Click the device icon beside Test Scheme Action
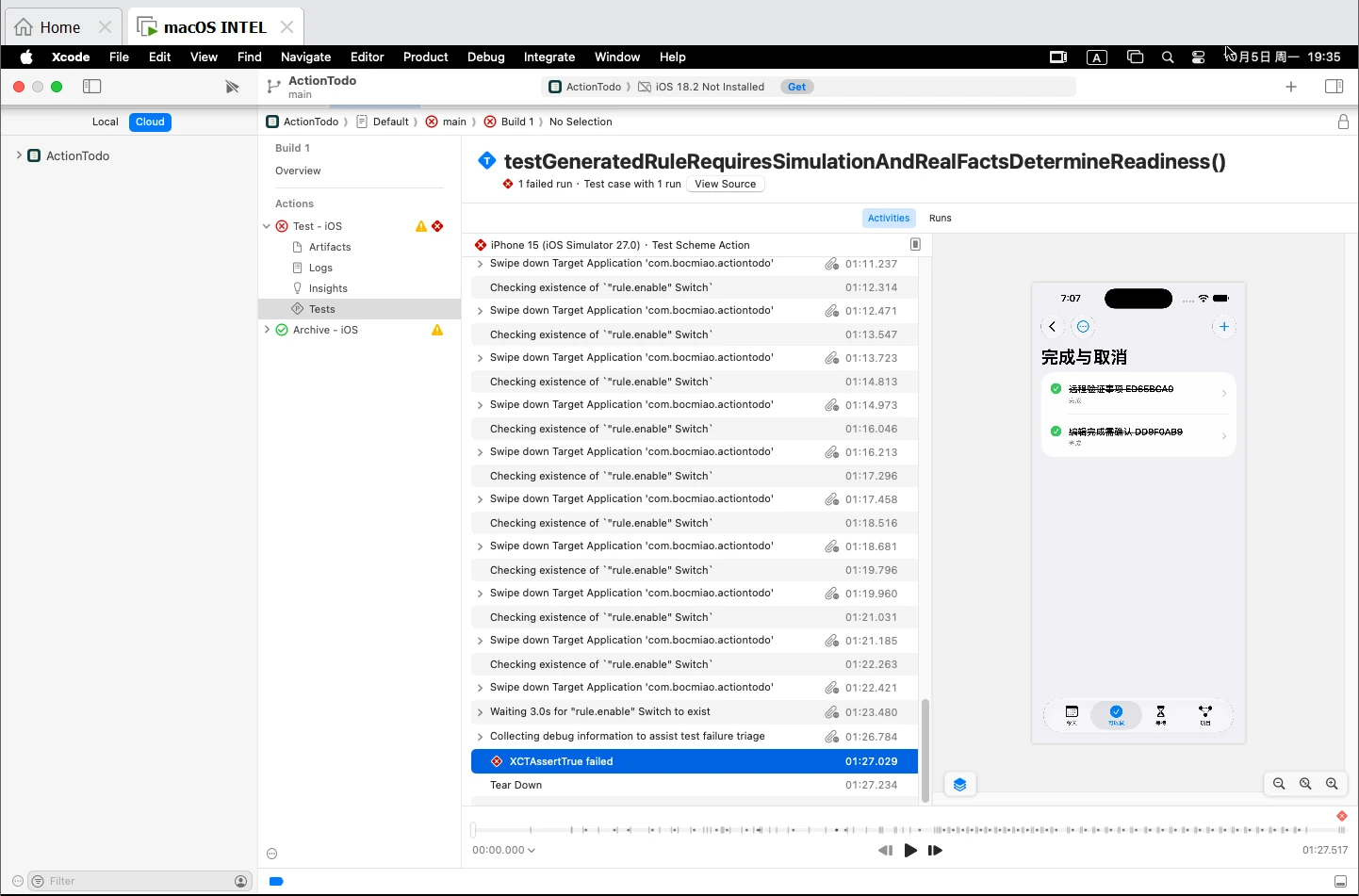Viewport: 1359px width, 896px height. click(x=915, y=245)
